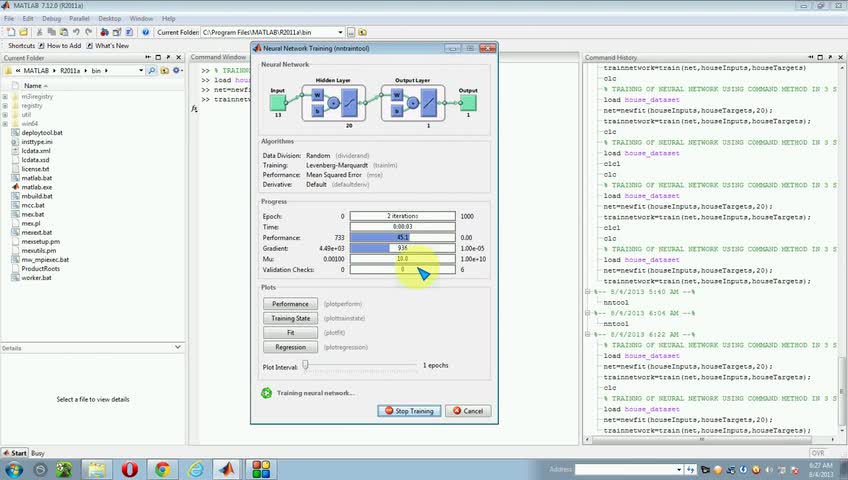Collapse the 8/4/2013 5:40 AM history group
Image resolution: width=848 pixels, height=480 pixels.
tap(588, 292)
